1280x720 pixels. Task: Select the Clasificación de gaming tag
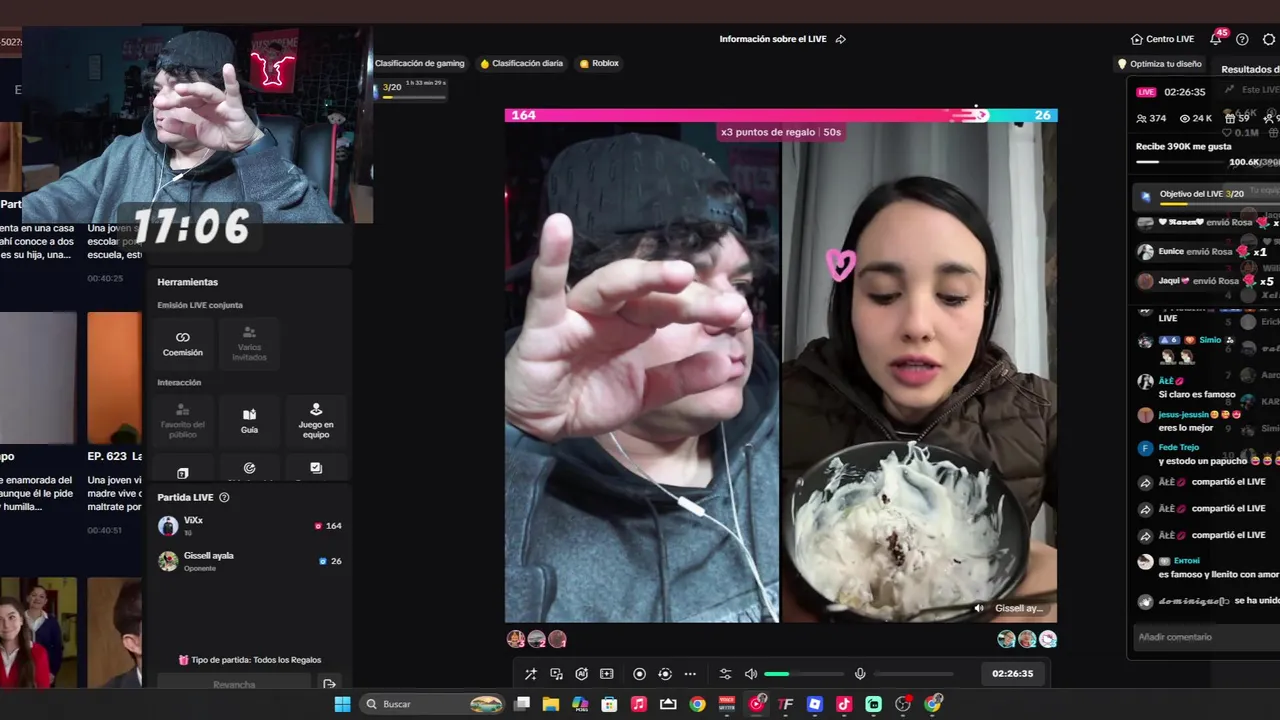[x=419, y=63]
